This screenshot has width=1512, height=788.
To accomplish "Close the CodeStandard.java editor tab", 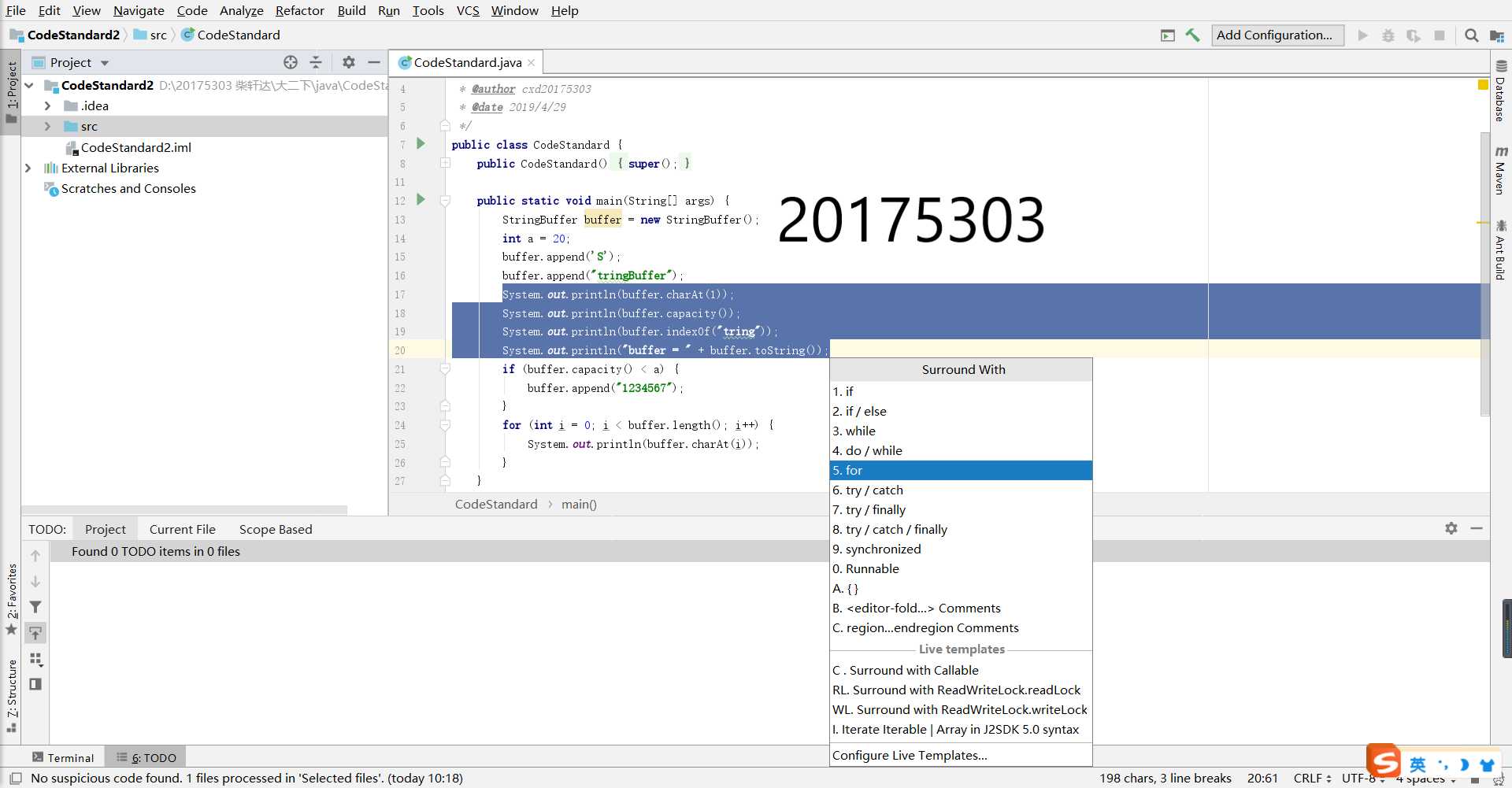I will click(x=532, y=63).
